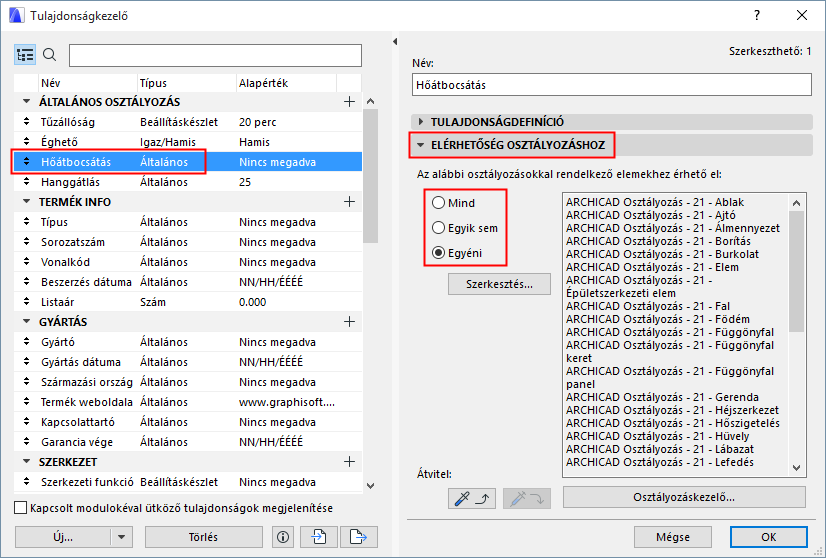Click the '20 perc' default value cell

tap(258, 122)
